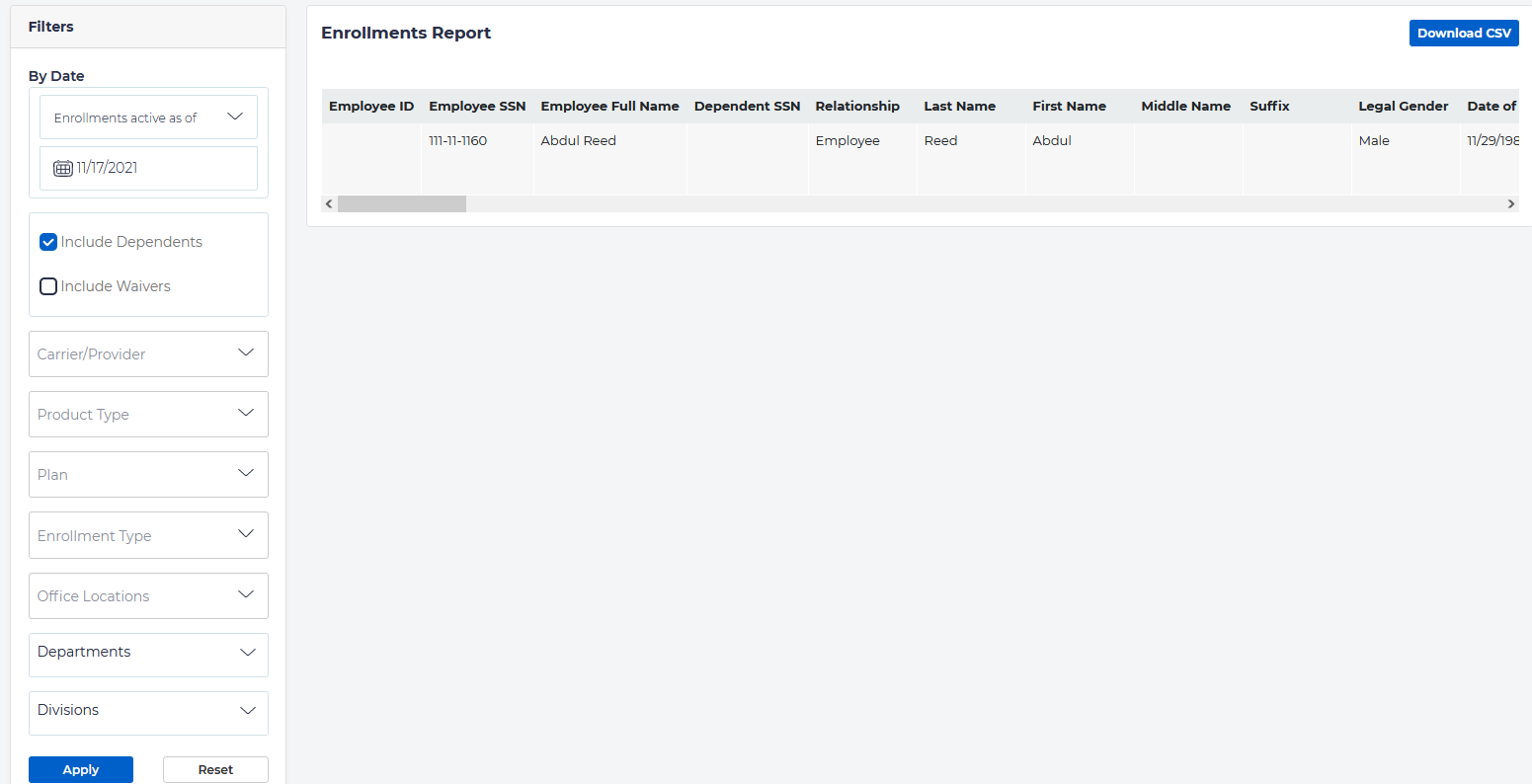Enable the Include Waivers checkbox

48,286
